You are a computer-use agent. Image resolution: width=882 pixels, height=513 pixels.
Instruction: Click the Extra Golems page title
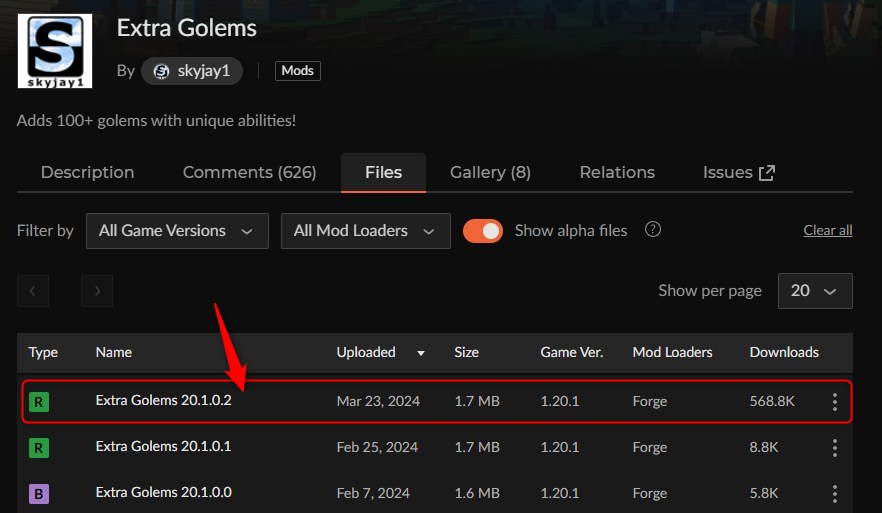(186, 28)
